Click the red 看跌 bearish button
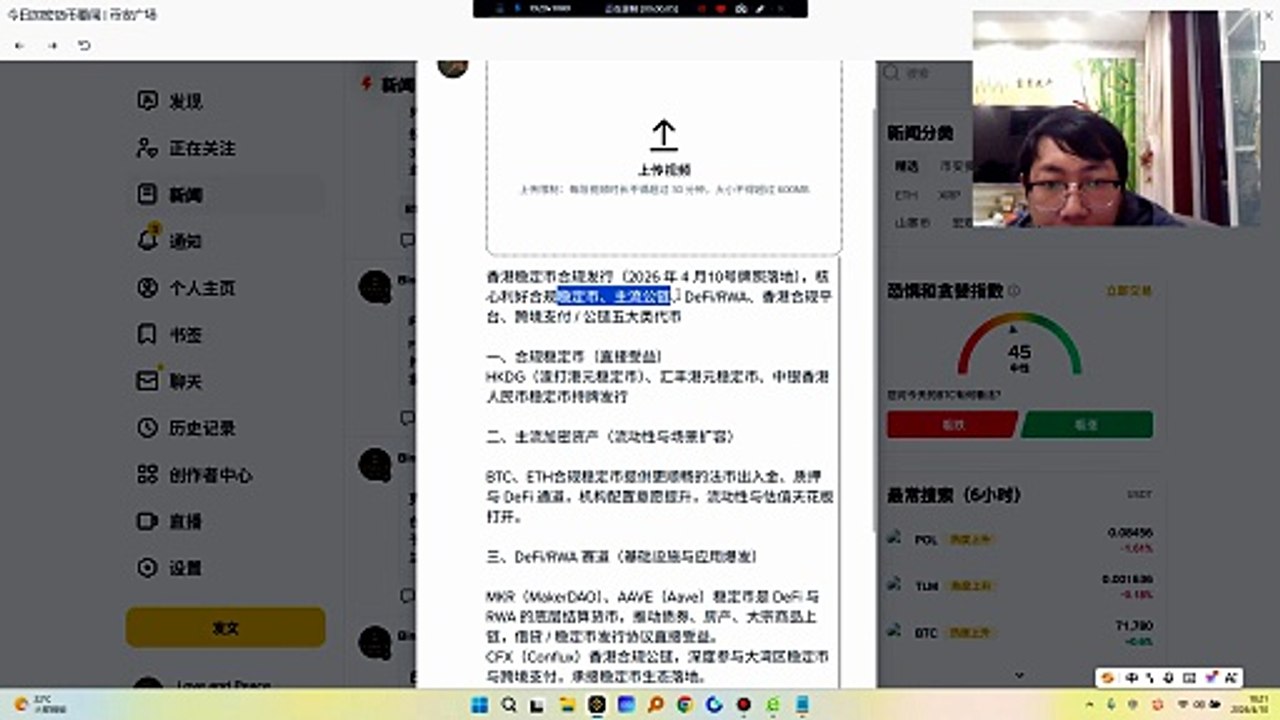Viewport: 1280px width, 720px height. [951, 424]
